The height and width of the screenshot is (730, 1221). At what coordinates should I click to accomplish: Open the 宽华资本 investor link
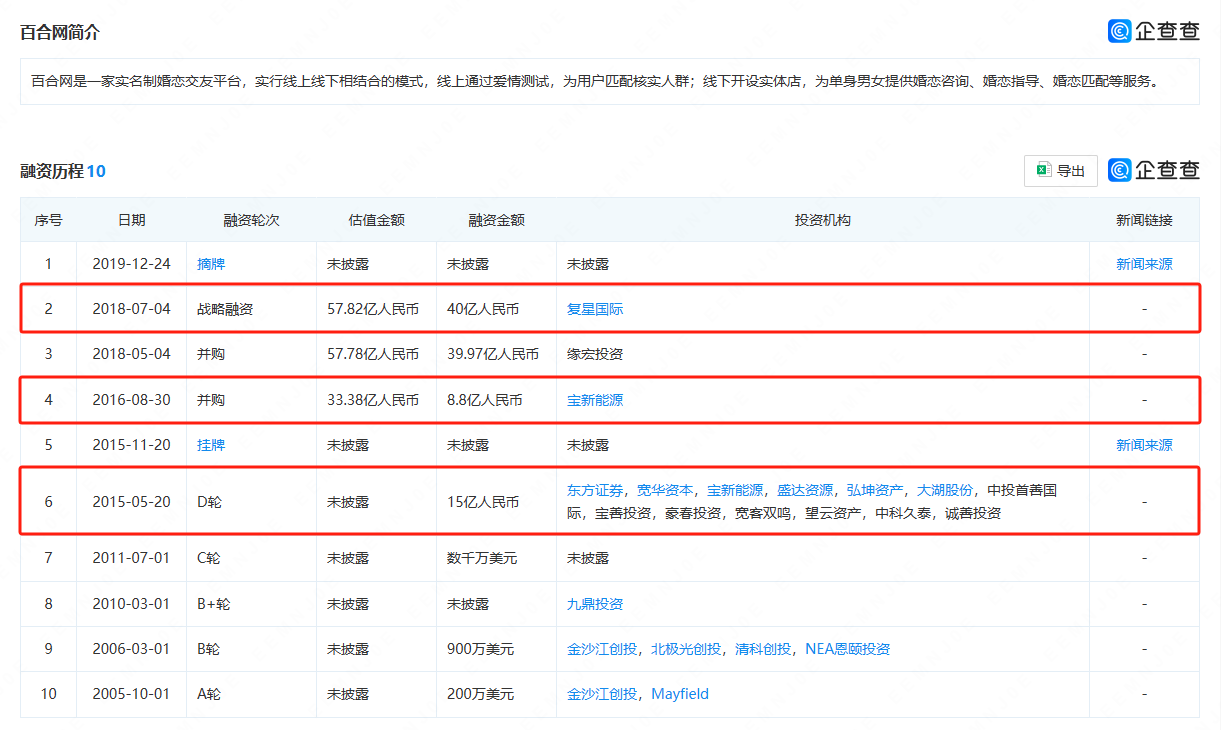point(665,490)
